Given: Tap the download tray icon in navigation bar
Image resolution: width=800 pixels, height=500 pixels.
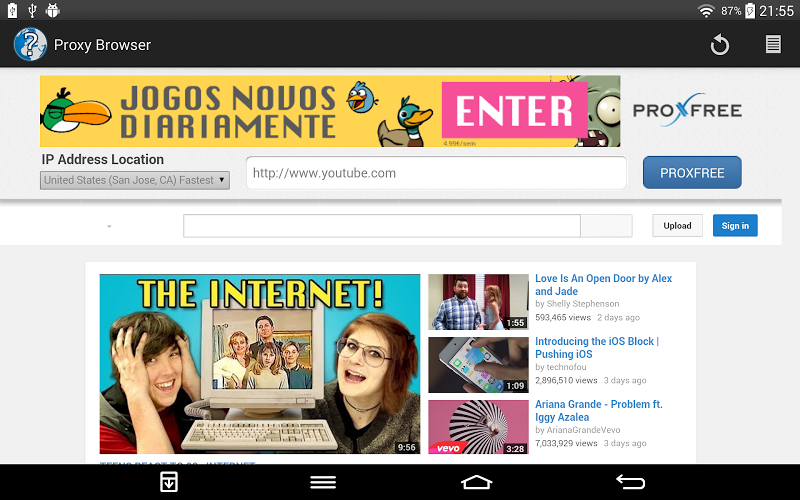Looking at the screenshot, I should point(169,482).
